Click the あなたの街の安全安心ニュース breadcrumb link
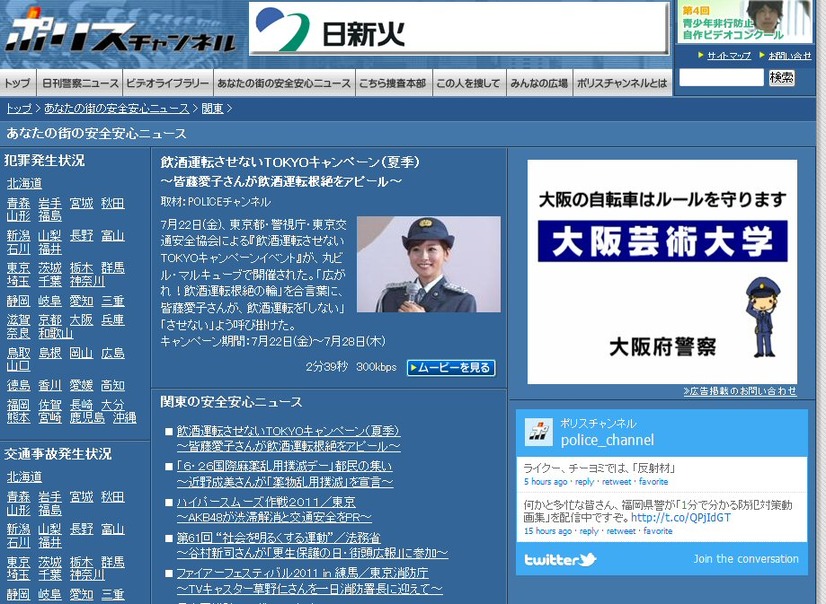826x604 pixels. pyautogui.click(x=116, y=108)
